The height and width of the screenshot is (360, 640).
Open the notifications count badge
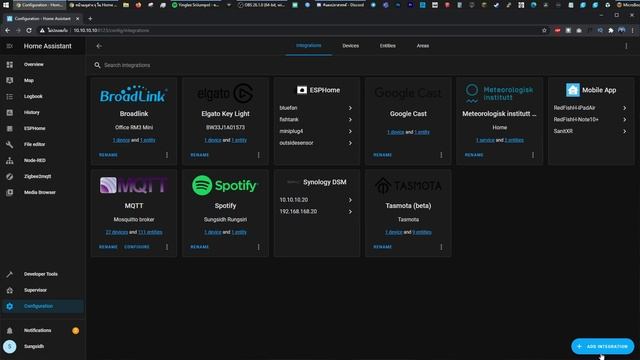[x=76, y=331]
